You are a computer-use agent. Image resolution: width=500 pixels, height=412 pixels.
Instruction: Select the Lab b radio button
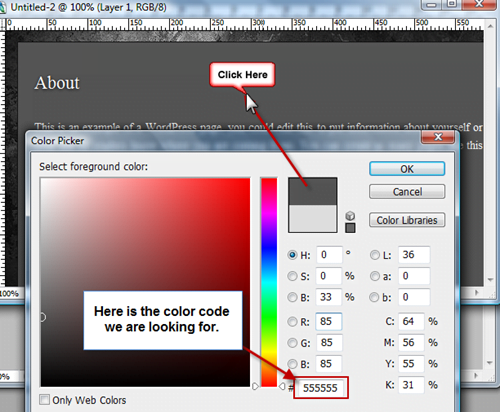[375, 297]
